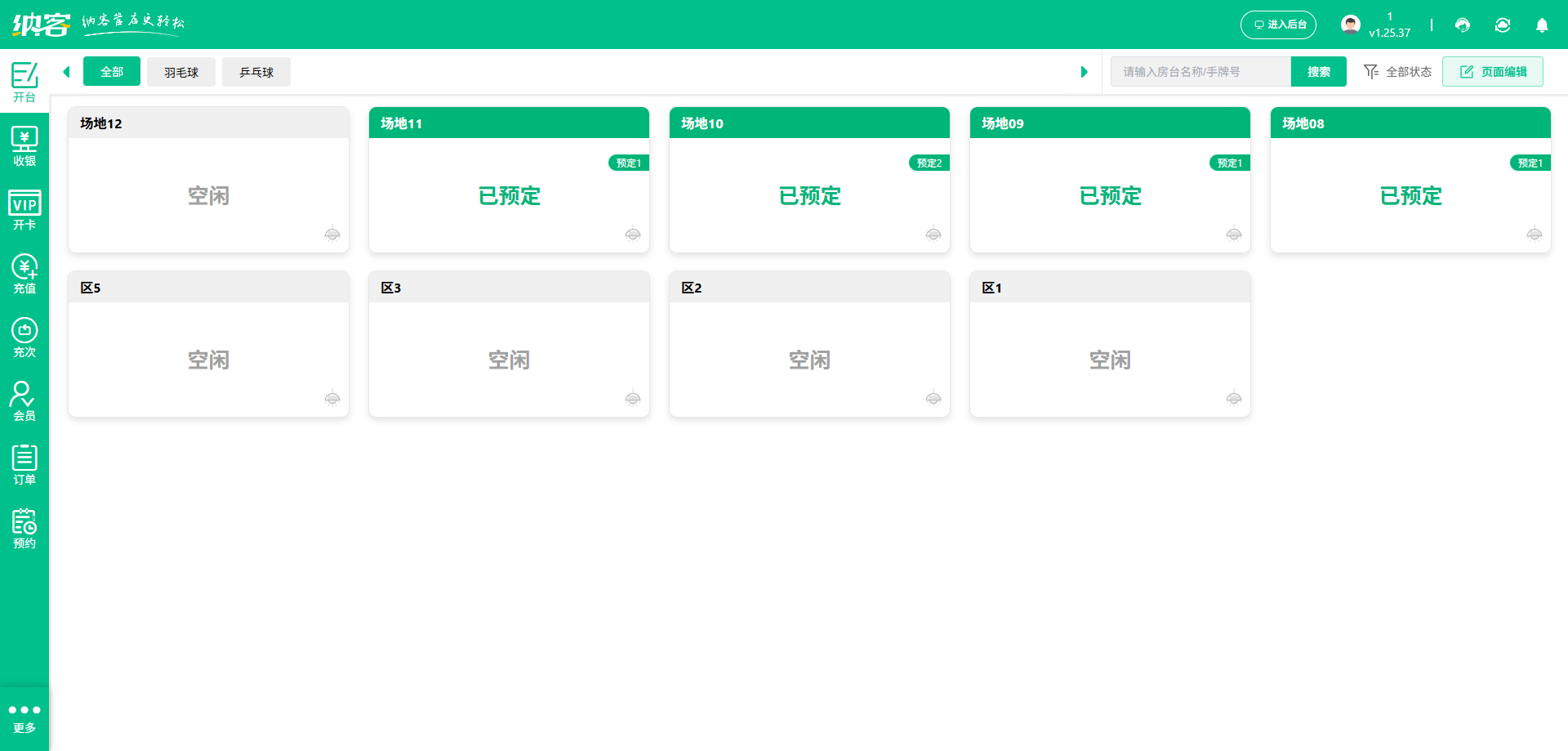Open the 会员 member management icon
This screenshot has width=1568, height=751.
[x=24, y=400]
